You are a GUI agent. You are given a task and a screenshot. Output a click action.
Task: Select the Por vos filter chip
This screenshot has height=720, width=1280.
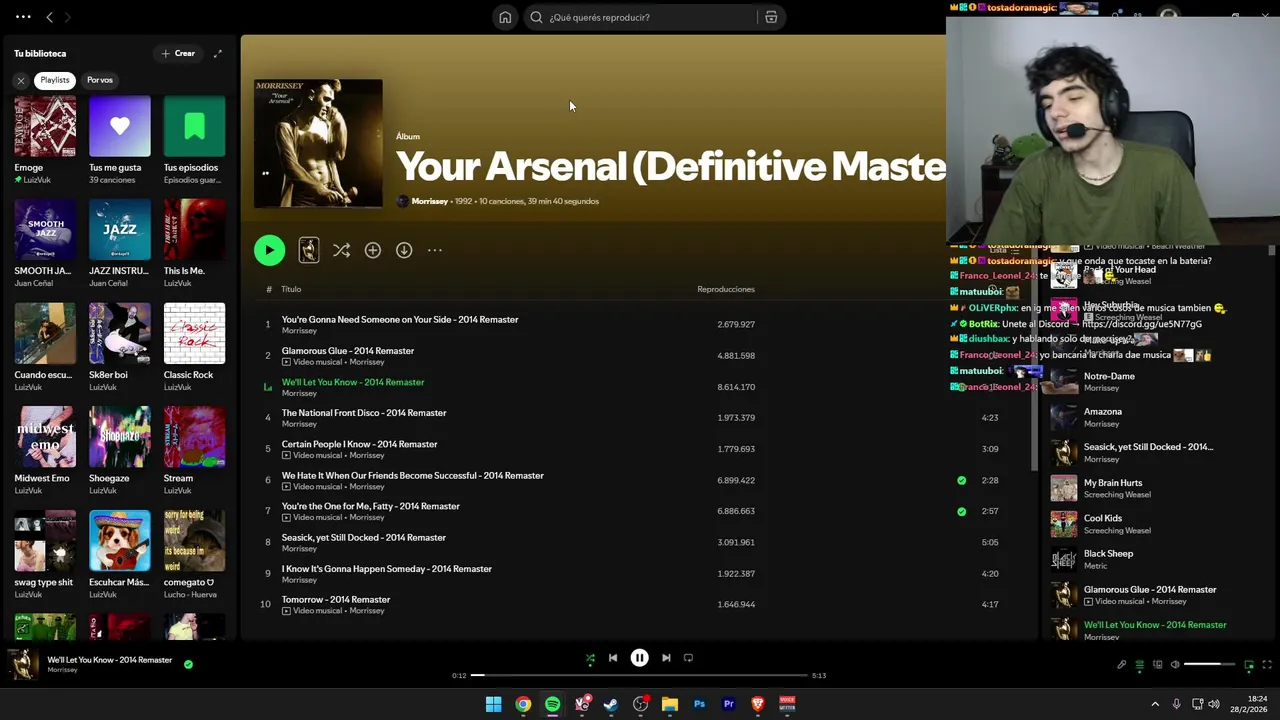coord(100,80)
